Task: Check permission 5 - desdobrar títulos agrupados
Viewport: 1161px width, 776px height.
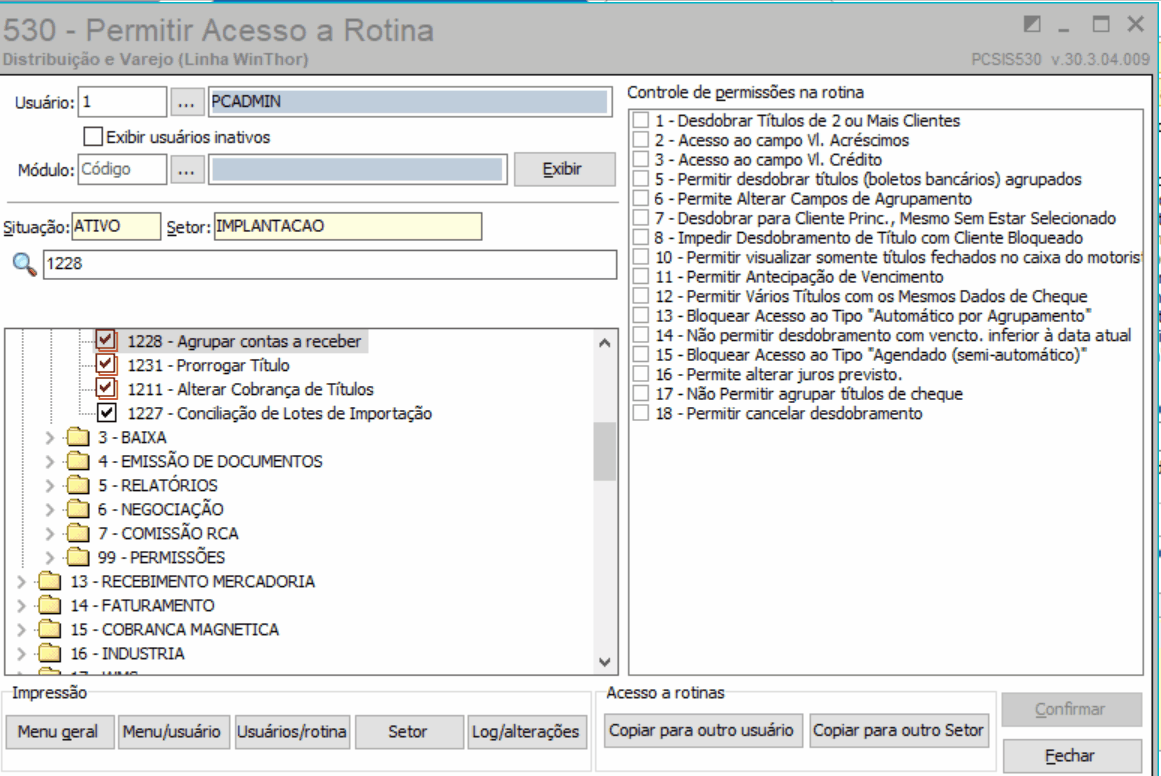Action: (x=640, y=178)
